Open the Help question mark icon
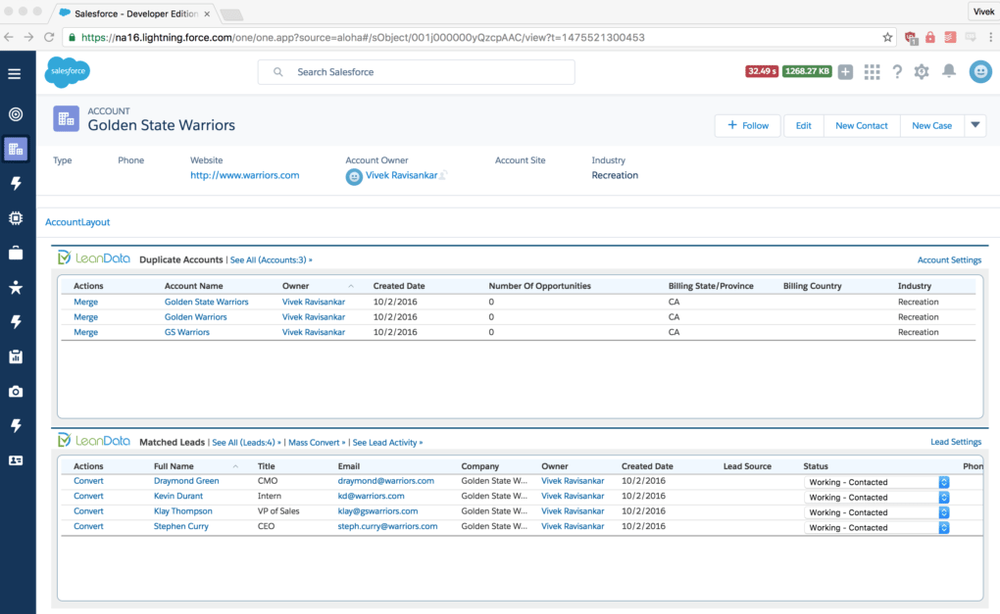The width and height of the screenshot is (1000, 614). [x=897, y=72]
